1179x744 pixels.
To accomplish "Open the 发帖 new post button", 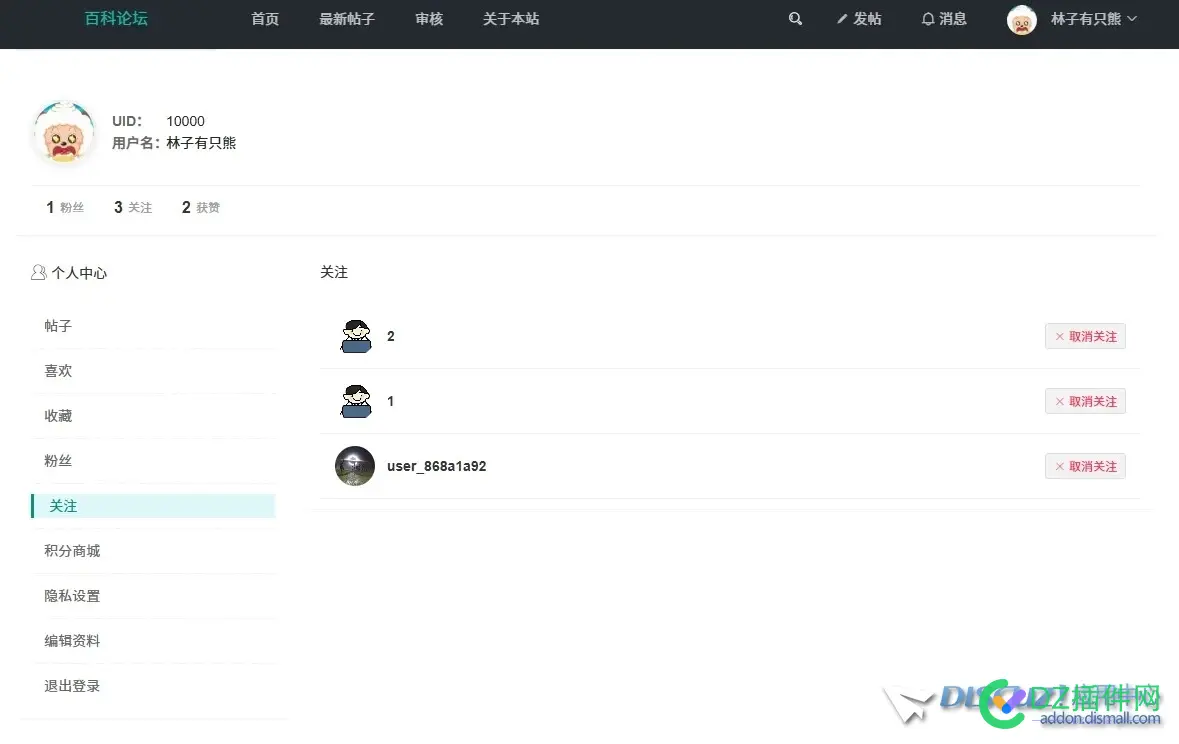I will 859,19.
